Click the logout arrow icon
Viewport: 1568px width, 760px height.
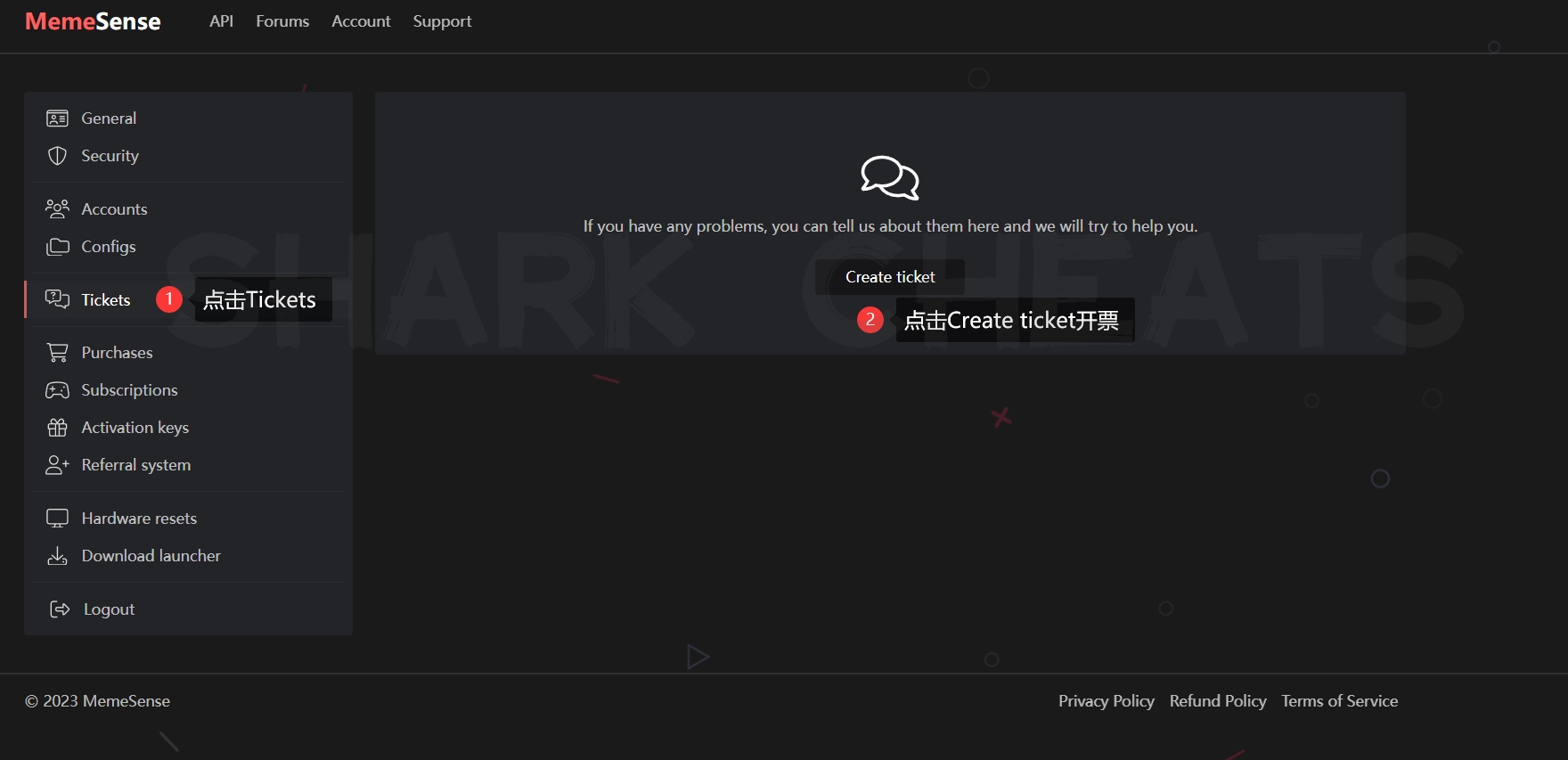[x=60, y=609]
